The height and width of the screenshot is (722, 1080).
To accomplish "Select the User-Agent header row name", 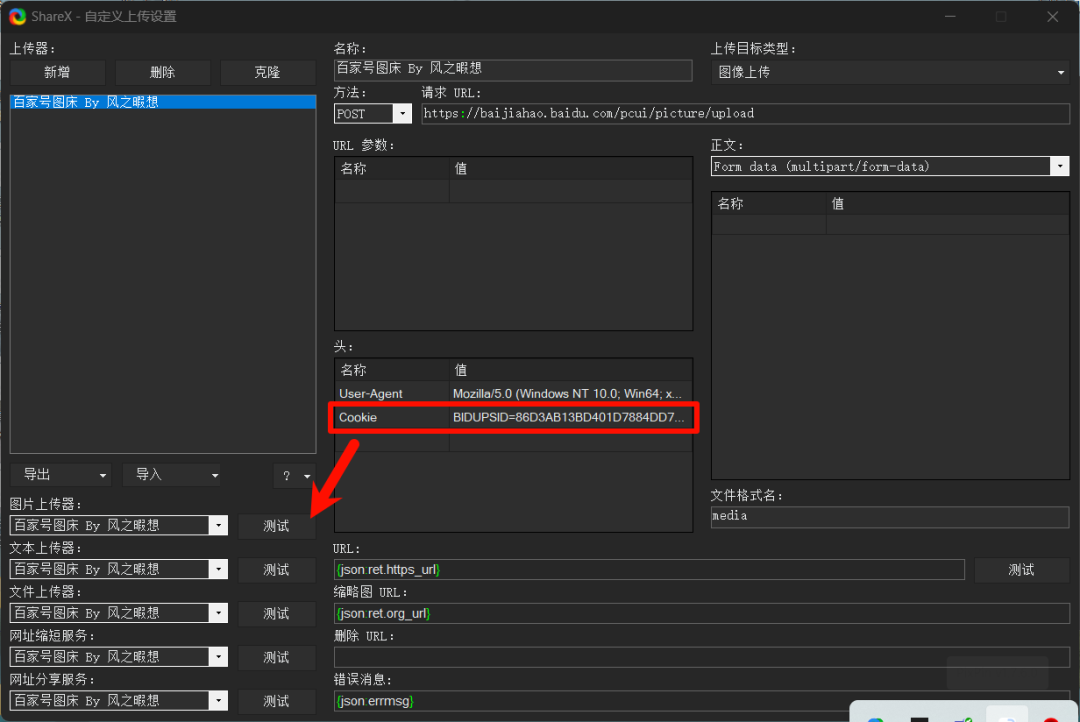I will point(393,394).
